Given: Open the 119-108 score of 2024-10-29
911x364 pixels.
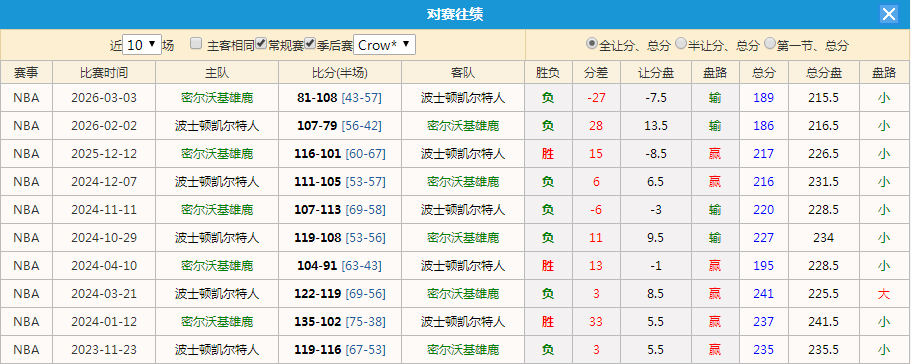Looking at the screenshot, I should point(317,237).
